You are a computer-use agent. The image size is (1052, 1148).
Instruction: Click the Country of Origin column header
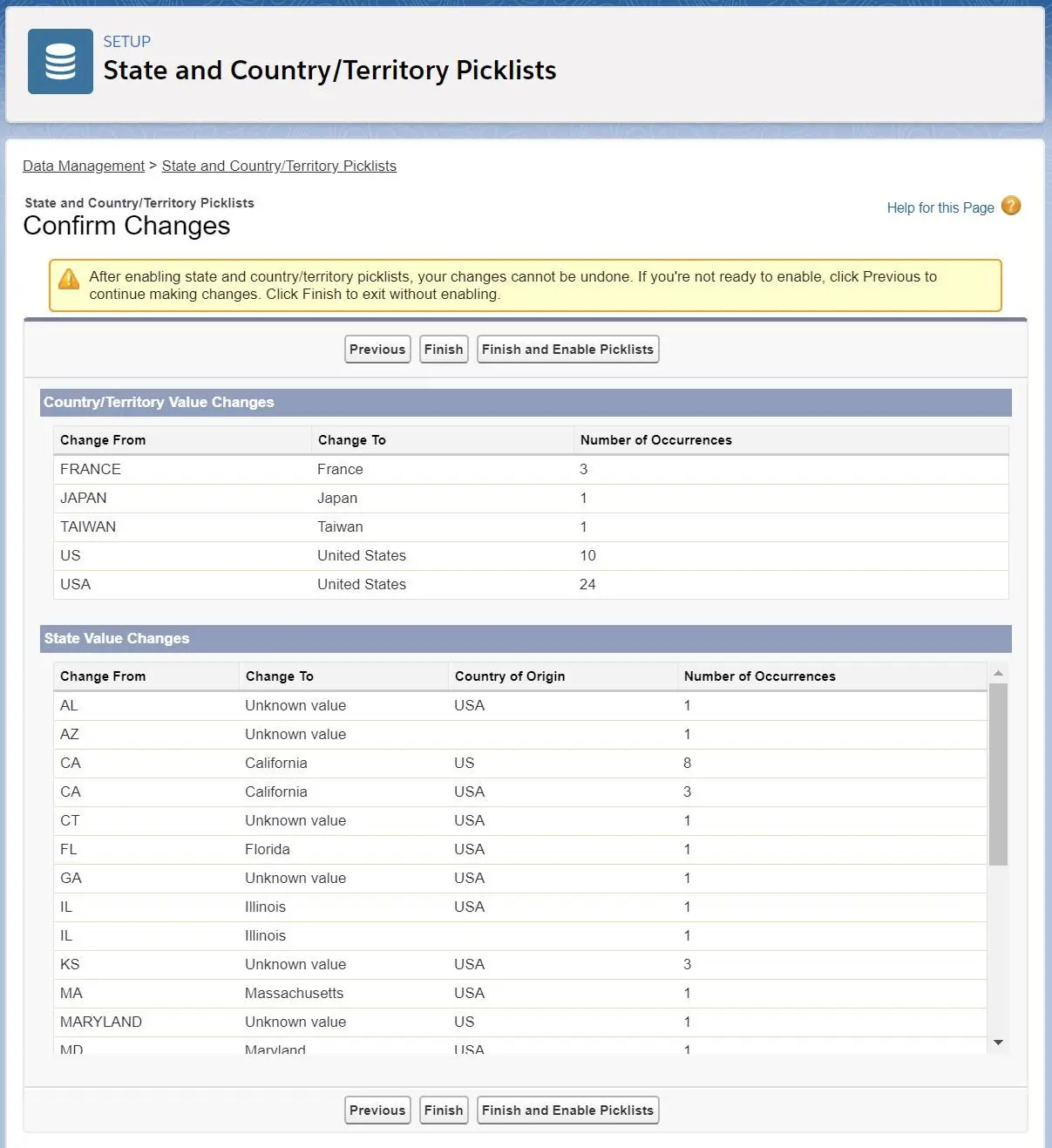510,676
